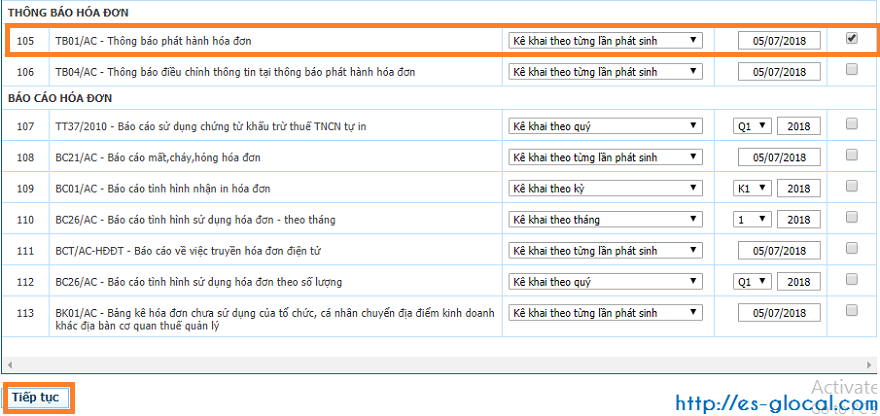Open 'Kê khai theo tháng' dropdown row 110
The width and height of the screenshot is (880, 416).
pos(605,219)
